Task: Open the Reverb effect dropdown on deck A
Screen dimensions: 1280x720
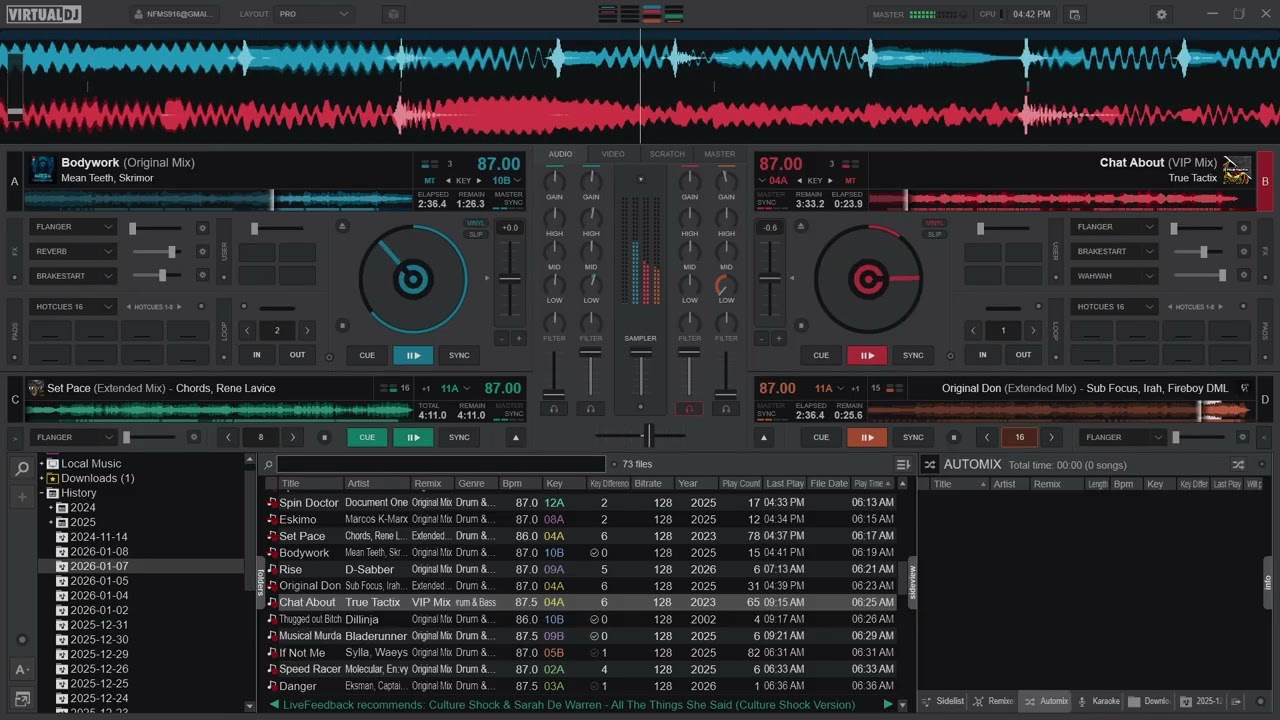Action: point(72,251)
